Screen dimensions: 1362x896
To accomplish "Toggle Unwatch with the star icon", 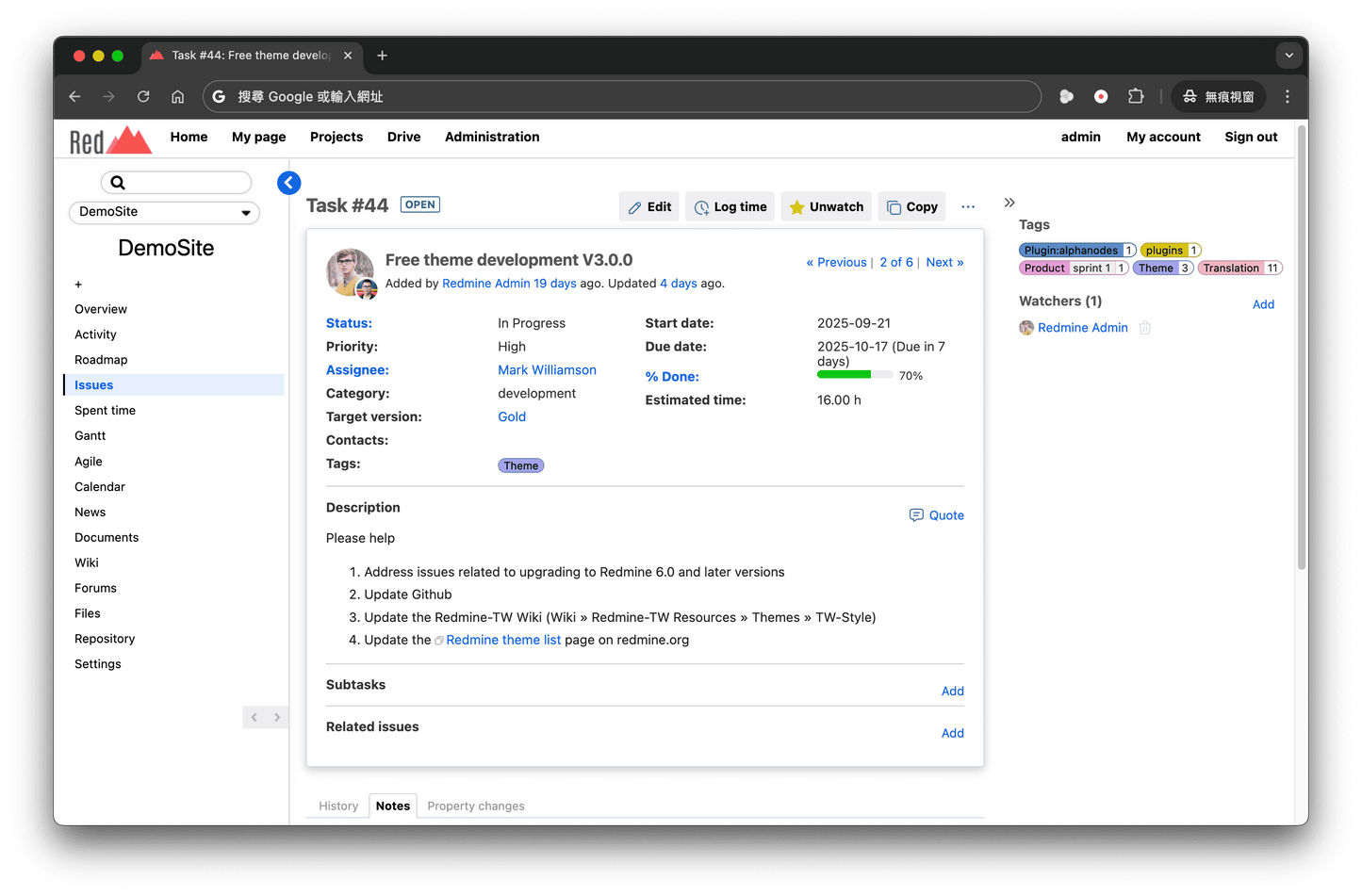I will tap(796, 206).
